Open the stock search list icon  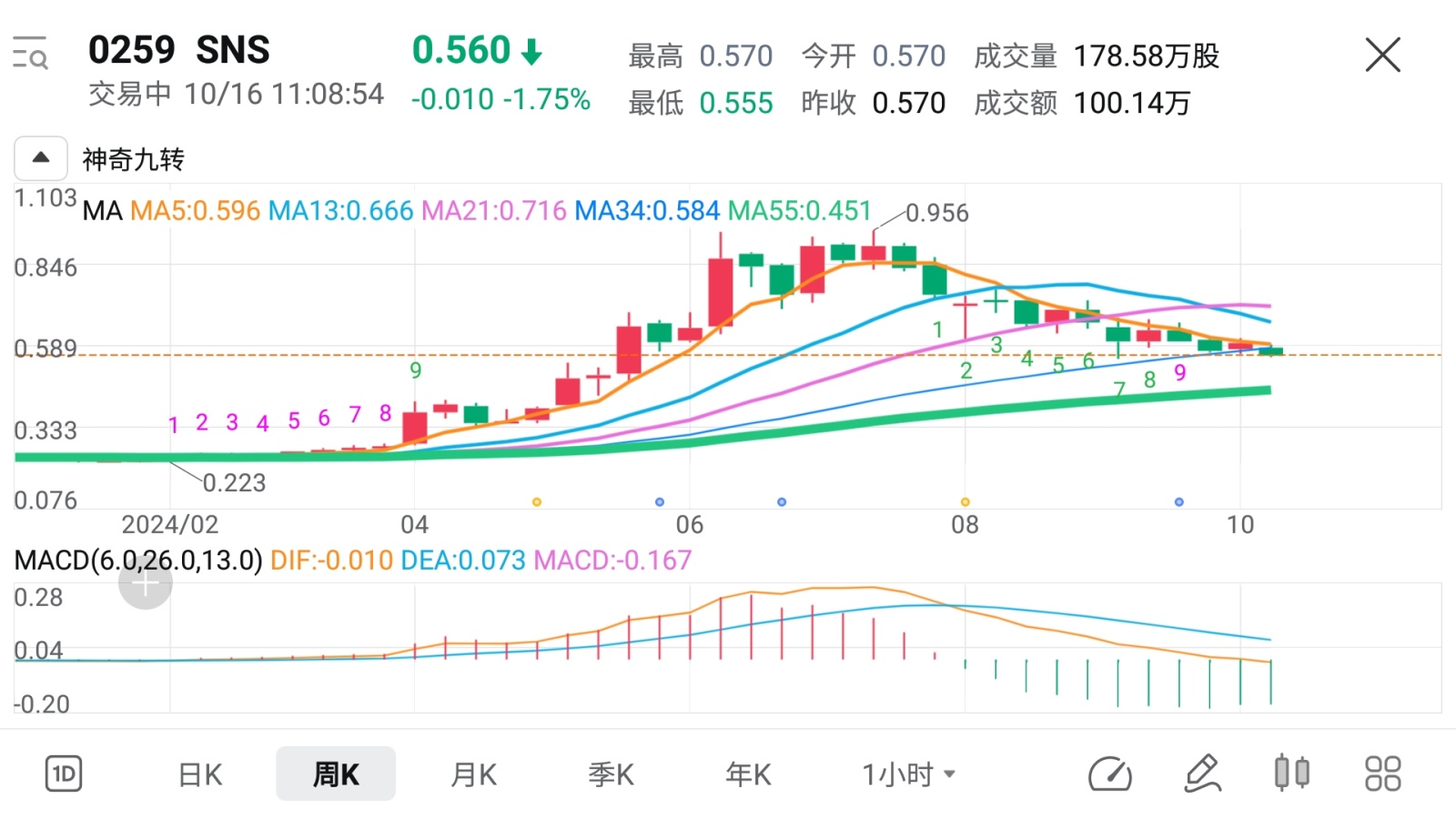30,53
